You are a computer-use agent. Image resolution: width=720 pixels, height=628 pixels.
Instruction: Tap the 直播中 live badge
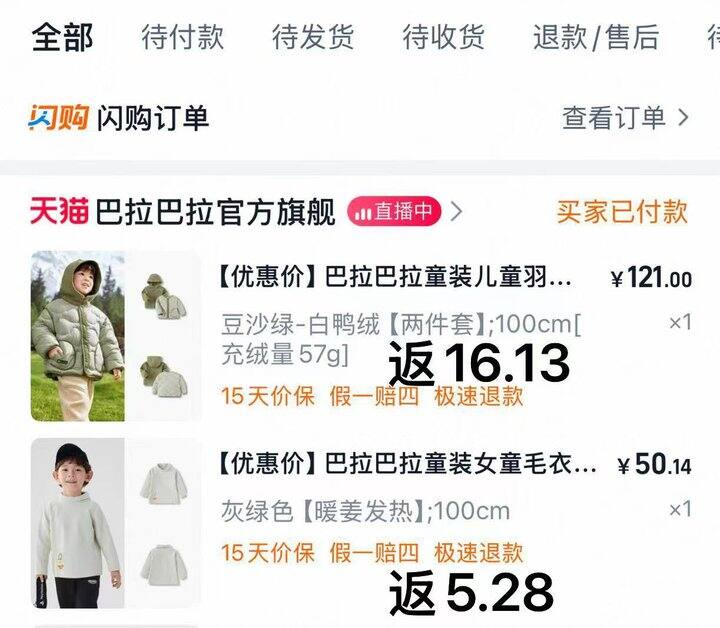(x=394, y=212)
